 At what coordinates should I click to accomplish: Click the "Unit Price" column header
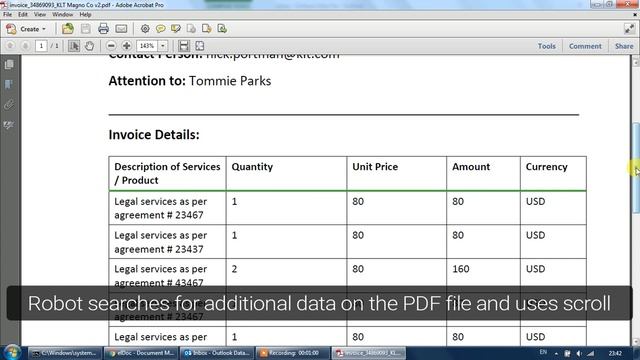click(x=375, y=167)
